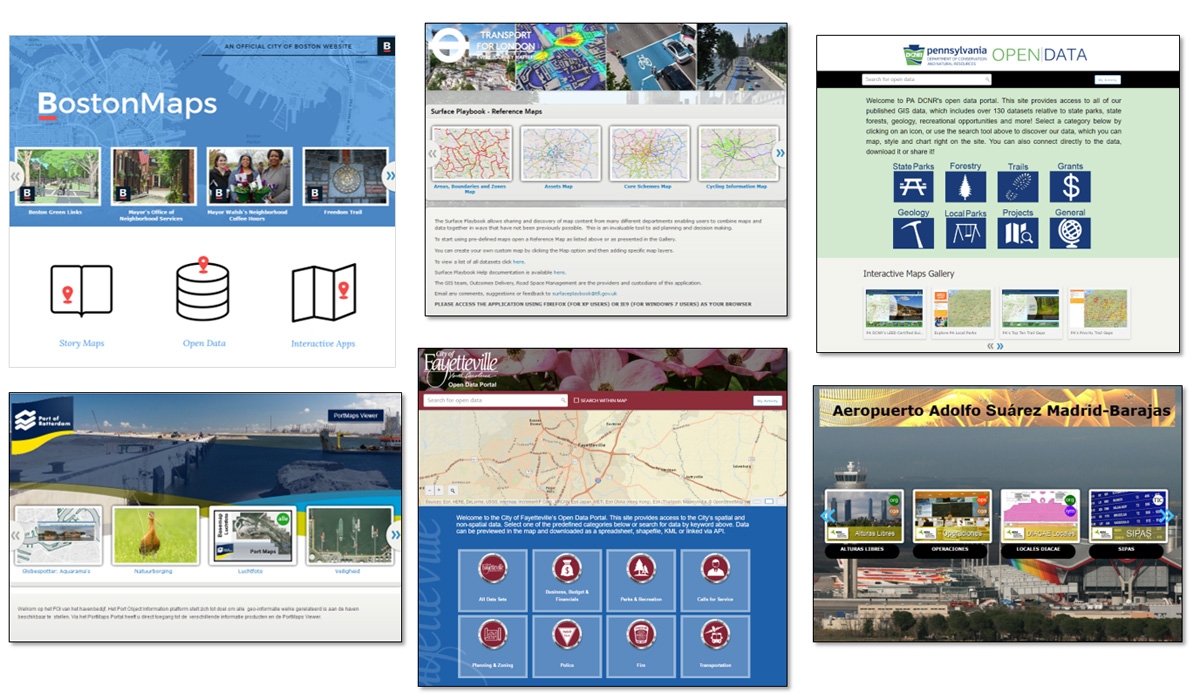
Task: Click the Projects map search icon
Action: click(1018, 233)
